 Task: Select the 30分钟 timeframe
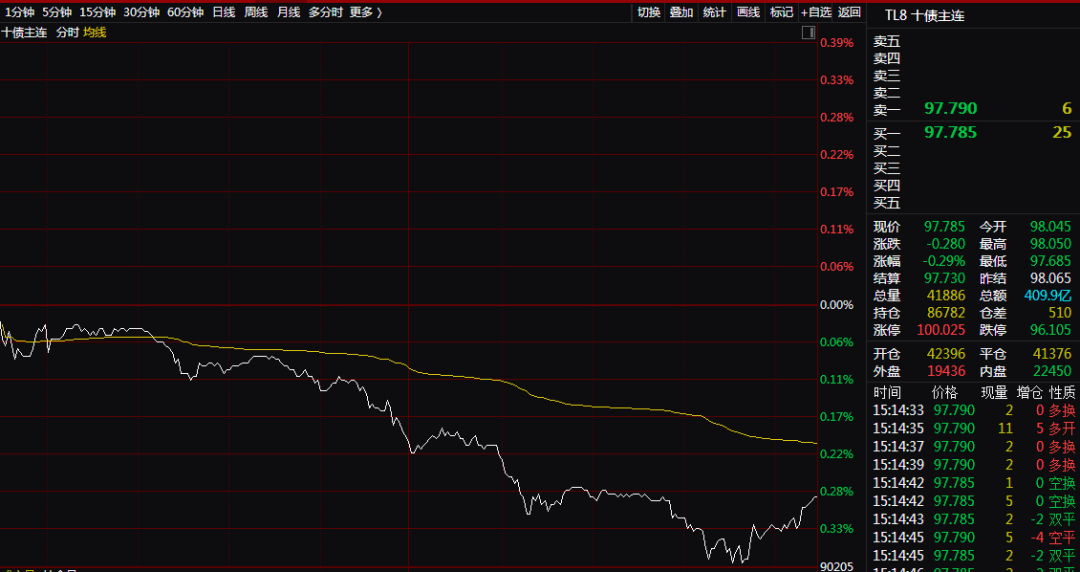coord(141,12)
